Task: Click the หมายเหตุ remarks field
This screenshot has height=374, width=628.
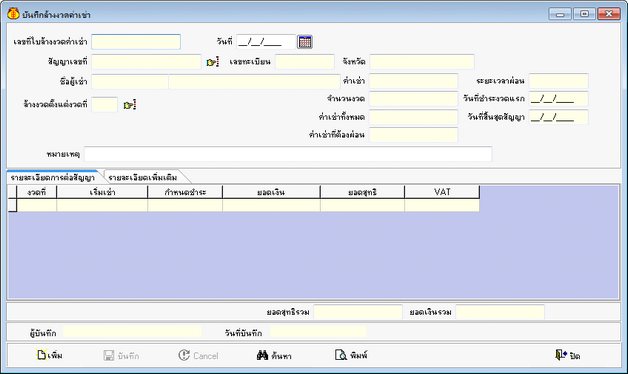Action: (x=288, y=154)
